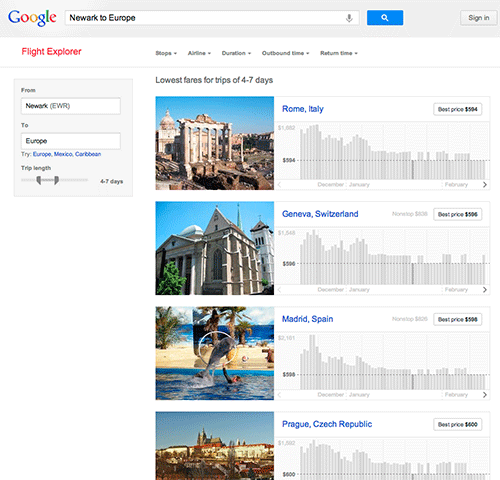
Task: Open the Geneva cathedral photo thumbnail
Action: pos(215,248)
